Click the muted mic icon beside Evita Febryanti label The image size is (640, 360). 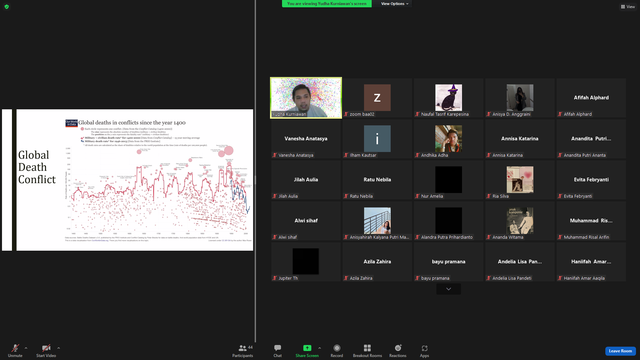click(560, 196)
